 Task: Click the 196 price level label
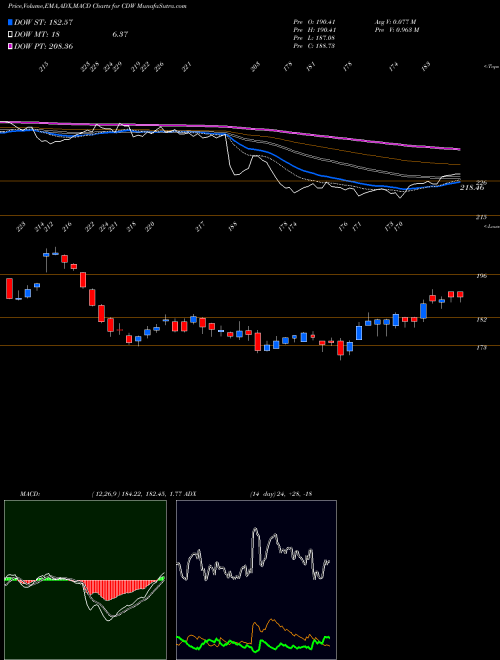[x=482, y=276]
